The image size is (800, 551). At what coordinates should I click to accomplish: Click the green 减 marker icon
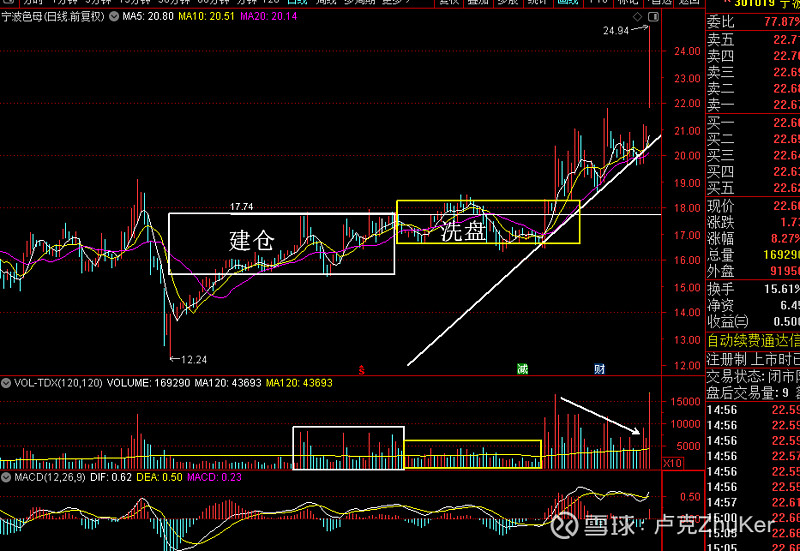(x=522, y=369)
